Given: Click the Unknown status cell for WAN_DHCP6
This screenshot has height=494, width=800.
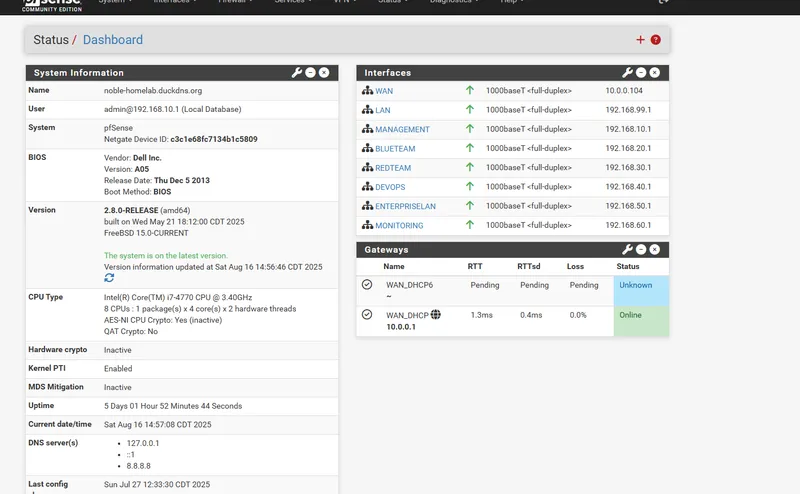Looking at the screenshot, I should 641,291.
